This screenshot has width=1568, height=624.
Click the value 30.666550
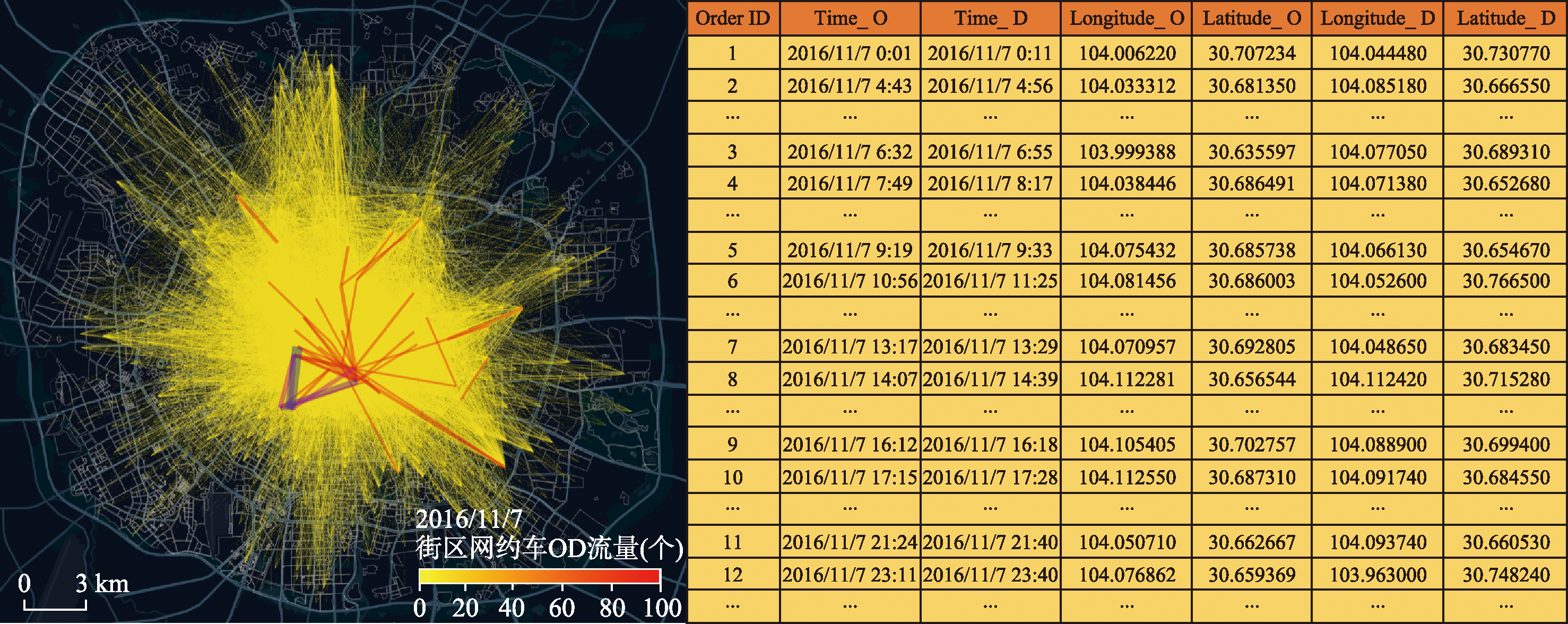click(x=1506, y=86)
